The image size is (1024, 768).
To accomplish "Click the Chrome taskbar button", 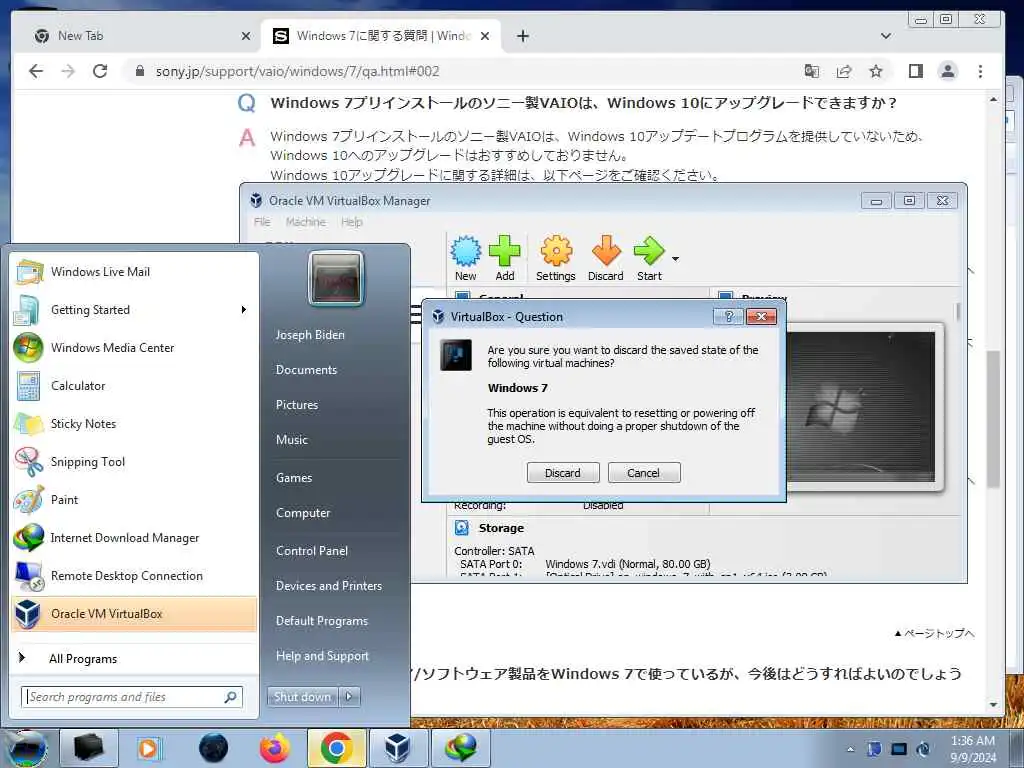I will [336, 748].
